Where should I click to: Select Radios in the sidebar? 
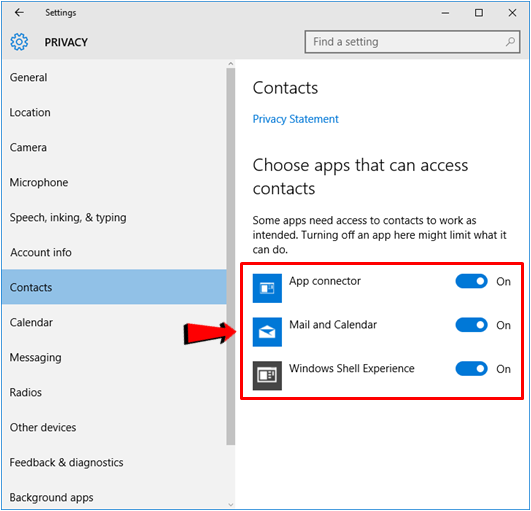tap(114, 392)
